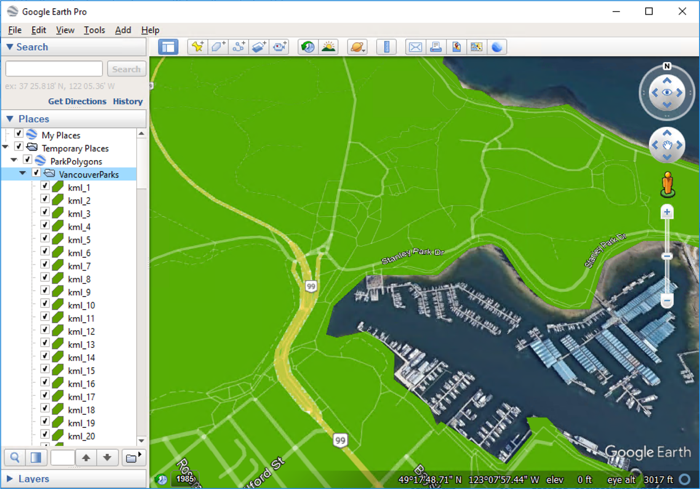Uncheck the Temporary Places checkbox

[19, 146]
